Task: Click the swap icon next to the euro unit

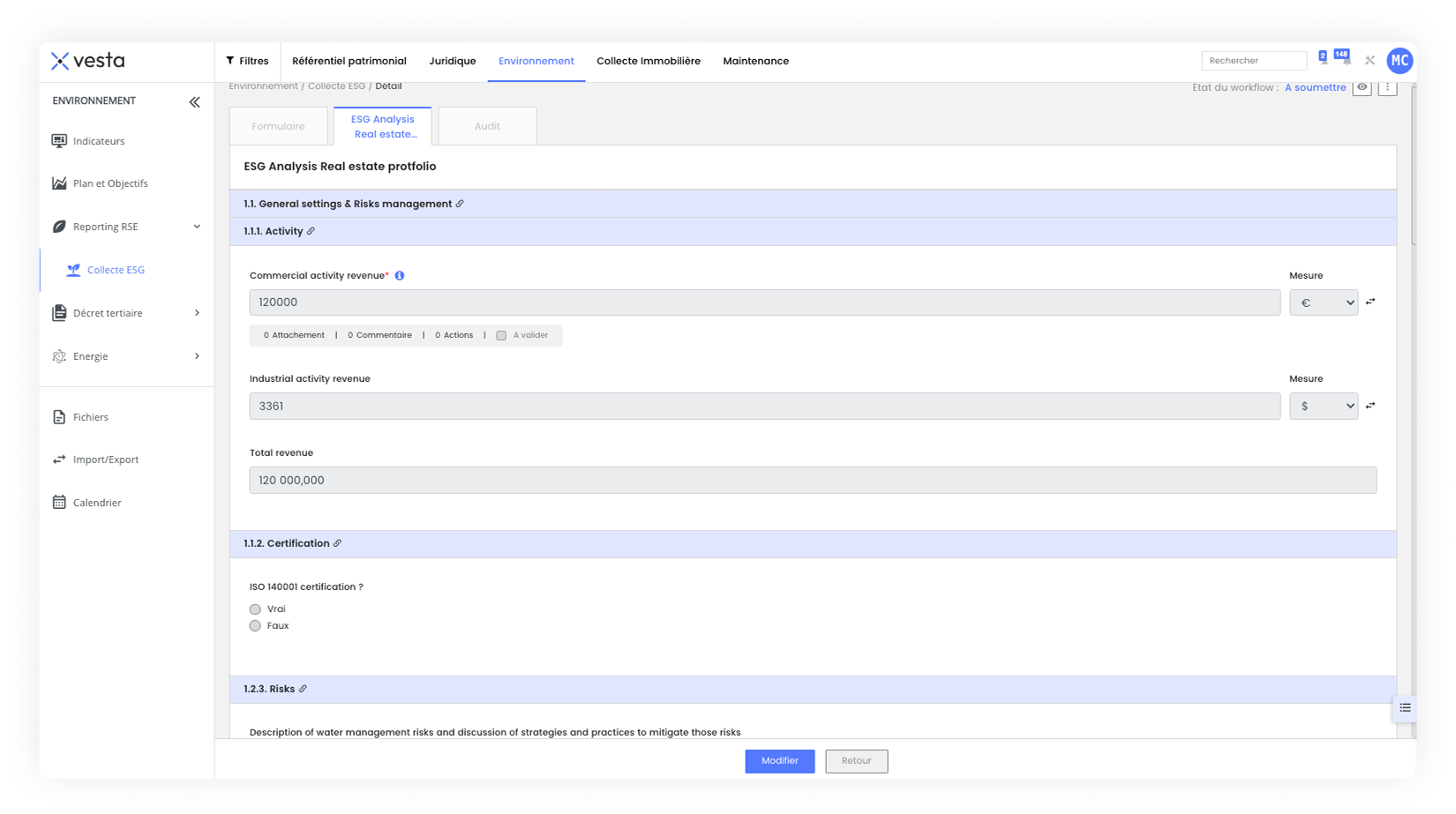Action: click(x=1370, y=302)
